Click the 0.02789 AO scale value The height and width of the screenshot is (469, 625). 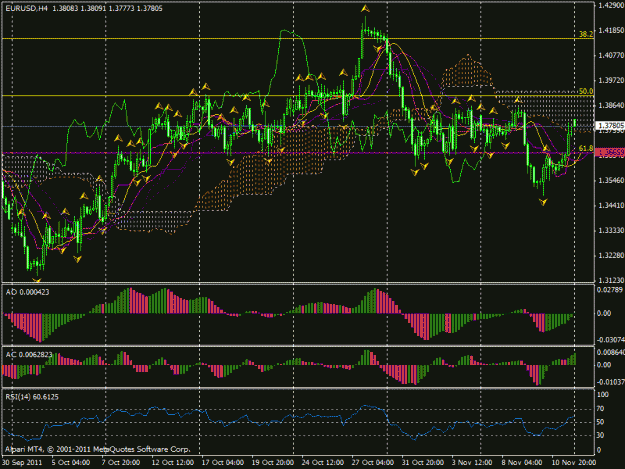click(609, 290)
